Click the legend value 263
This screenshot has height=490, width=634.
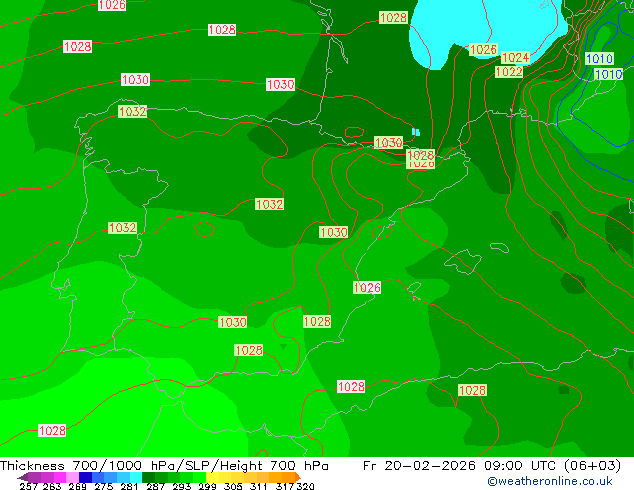pyautogui.click(x=52, y=486)
